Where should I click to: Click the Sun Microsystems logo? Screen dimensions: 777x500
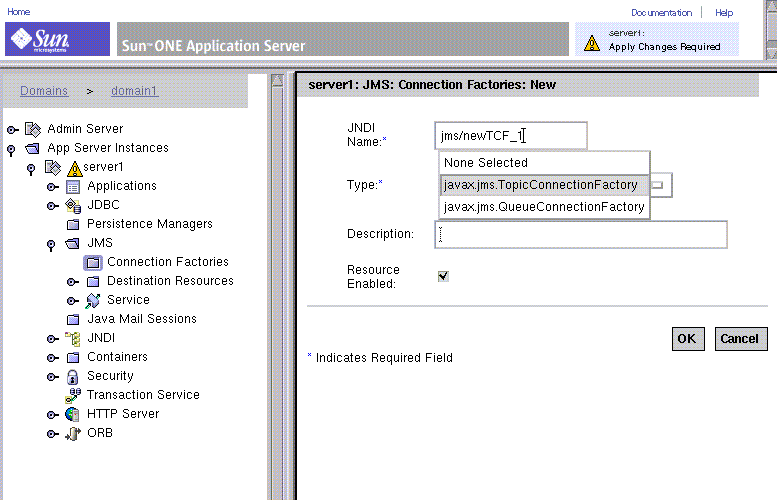click(x=57, y=39)
